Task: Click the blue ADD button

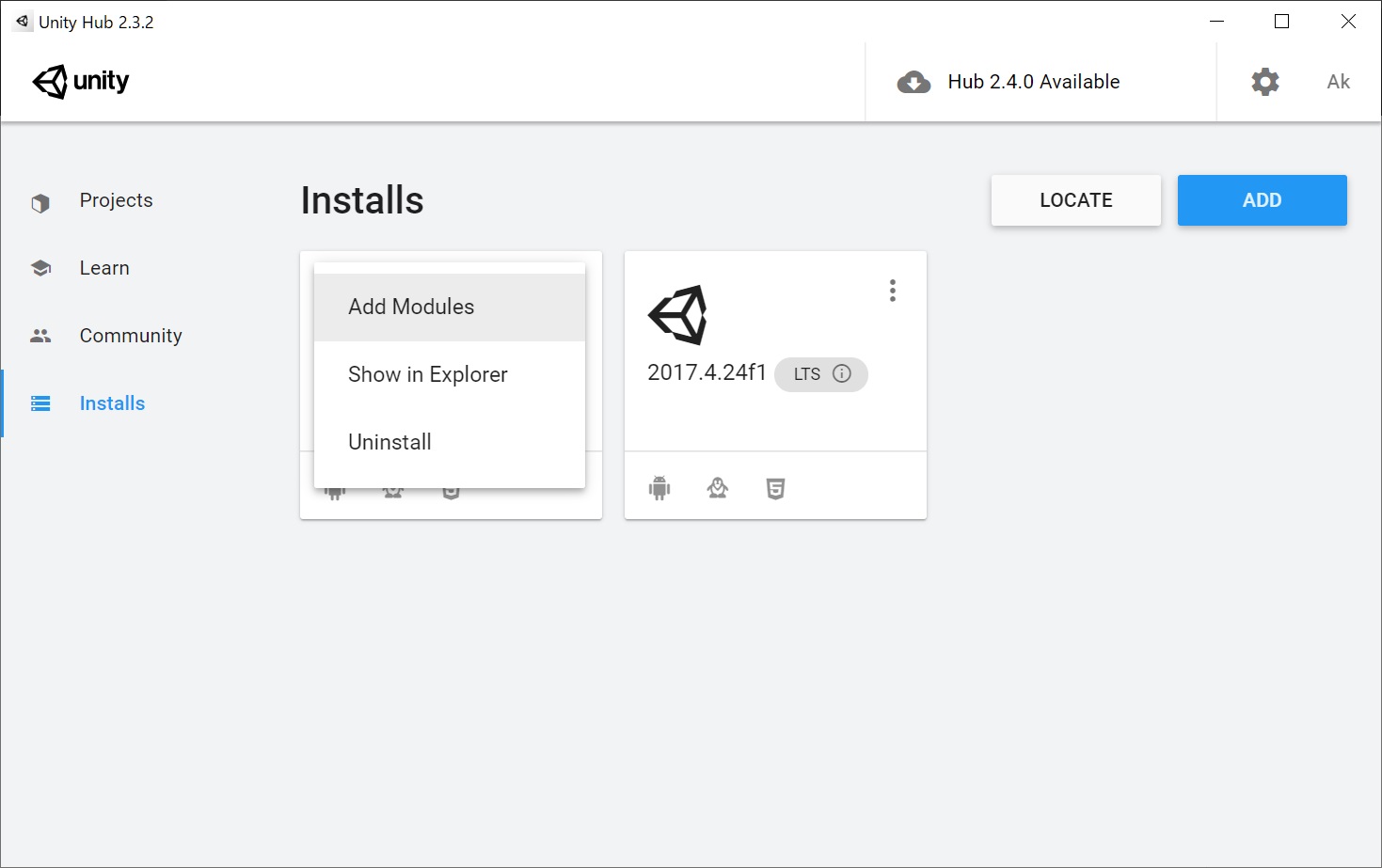Action: 1262,200
